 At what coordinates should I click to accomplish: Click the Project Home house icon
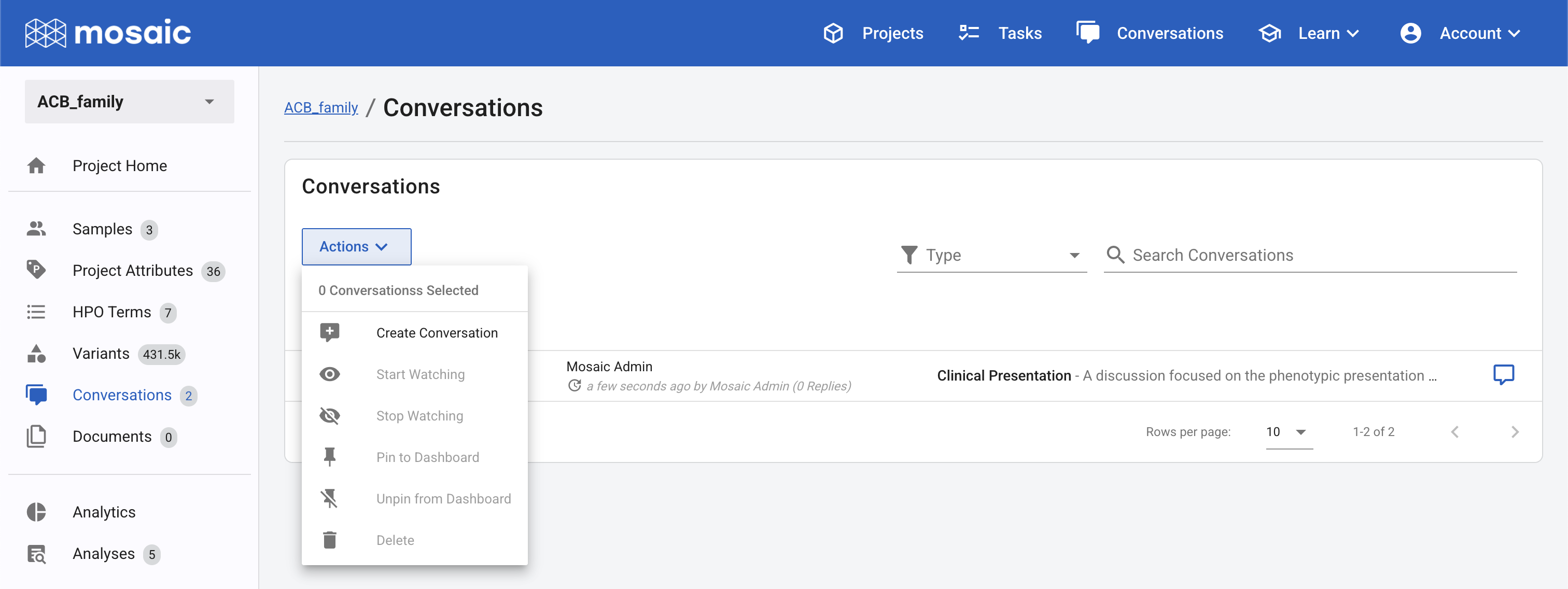tap(36, 165)
